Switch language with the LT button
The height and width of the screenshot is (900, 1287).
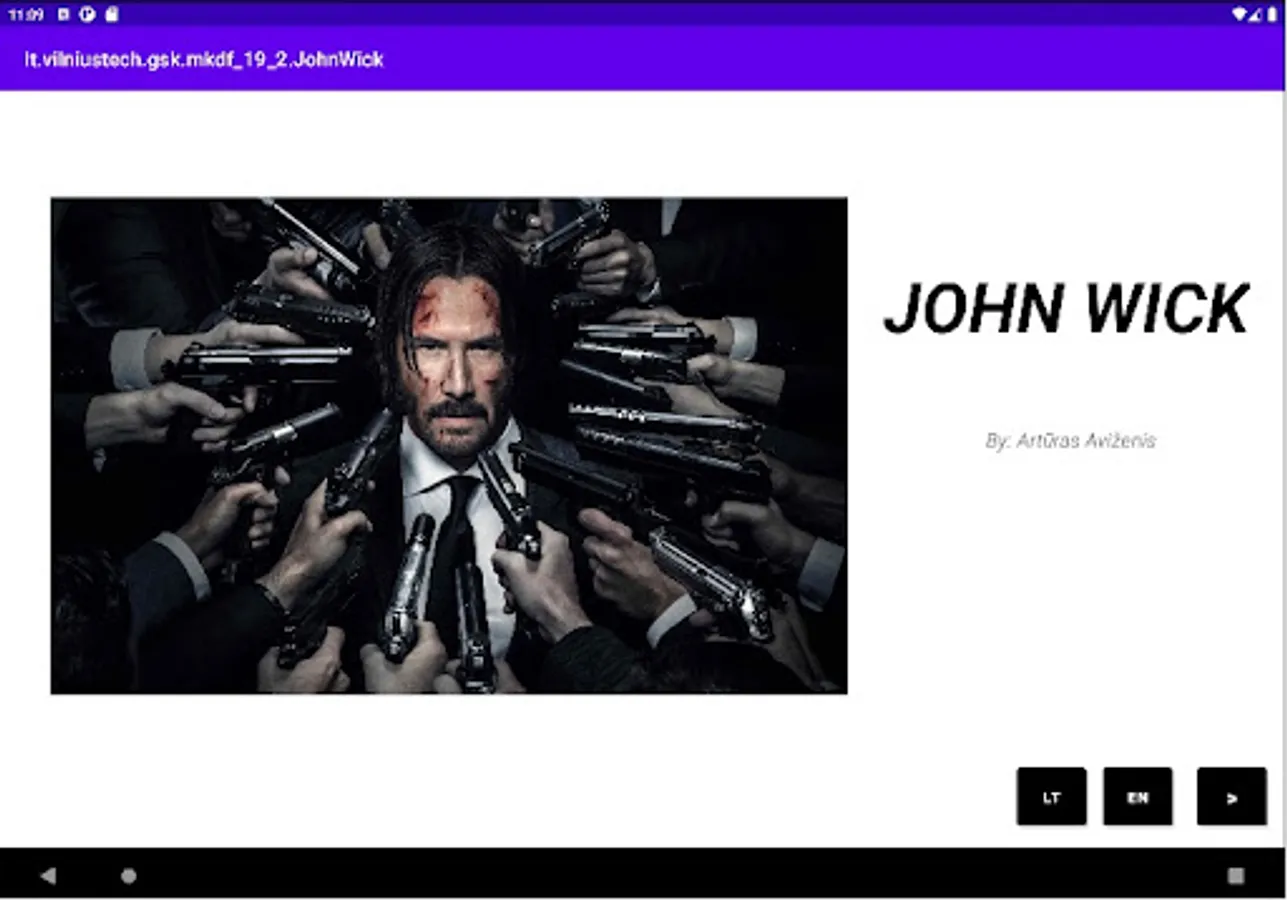point(1051,797)
